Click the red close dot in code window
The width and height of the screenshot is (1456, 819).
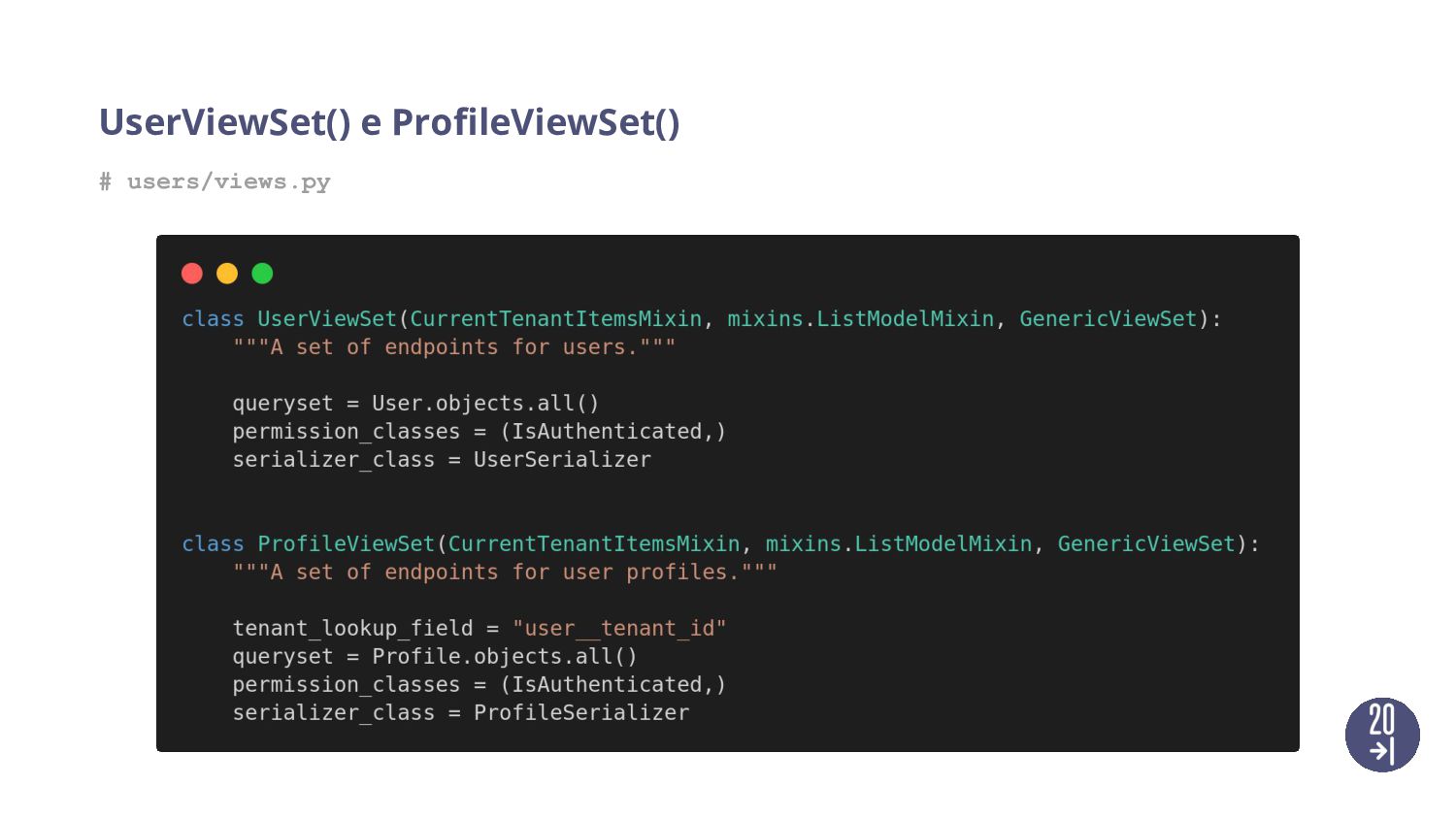[x=192, y=274]
